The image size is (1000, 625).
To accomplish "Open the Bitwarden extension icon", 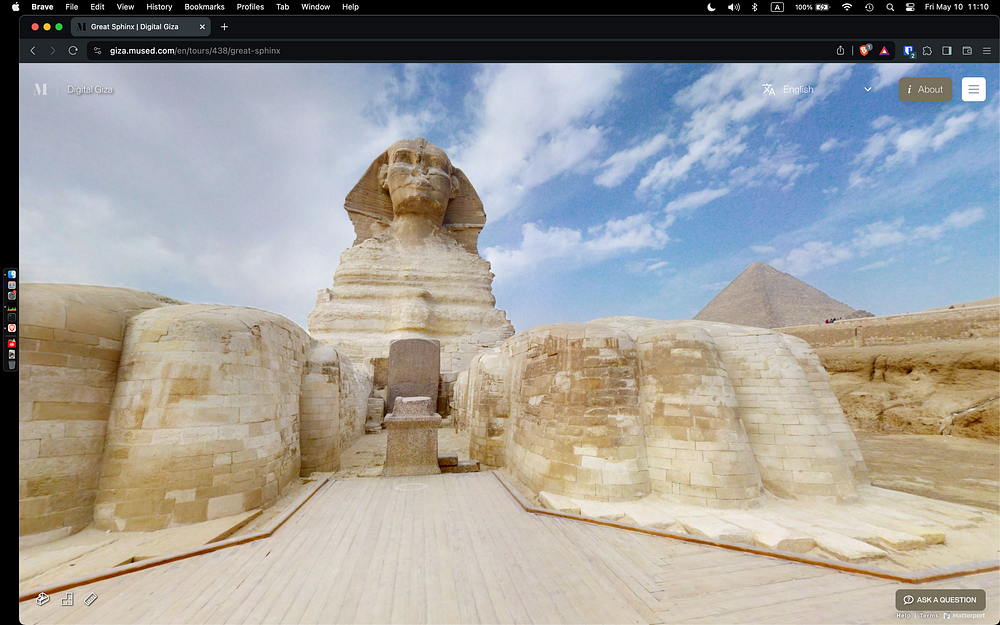I will point(909,50).
